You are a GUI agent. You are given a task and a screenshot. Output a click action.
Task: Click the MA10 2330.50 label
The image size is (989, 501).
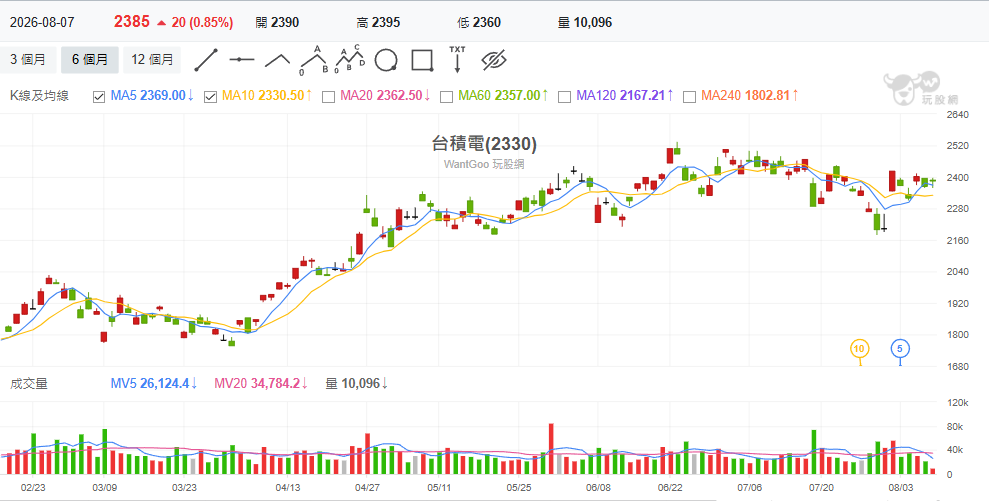coord(267,96)
